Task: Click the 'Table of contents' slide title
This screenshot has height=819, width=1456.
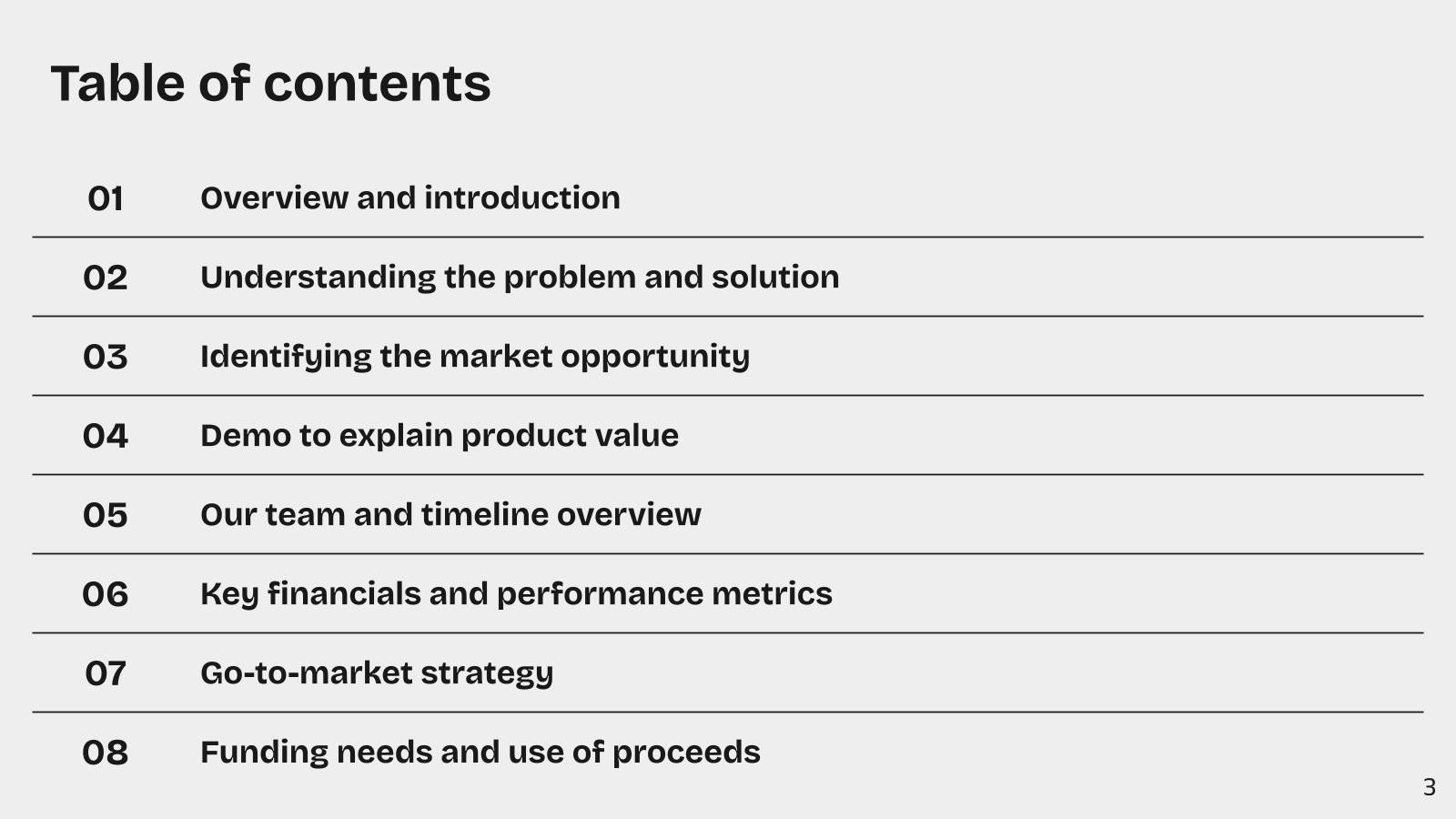Action: [x=270, y=83]
